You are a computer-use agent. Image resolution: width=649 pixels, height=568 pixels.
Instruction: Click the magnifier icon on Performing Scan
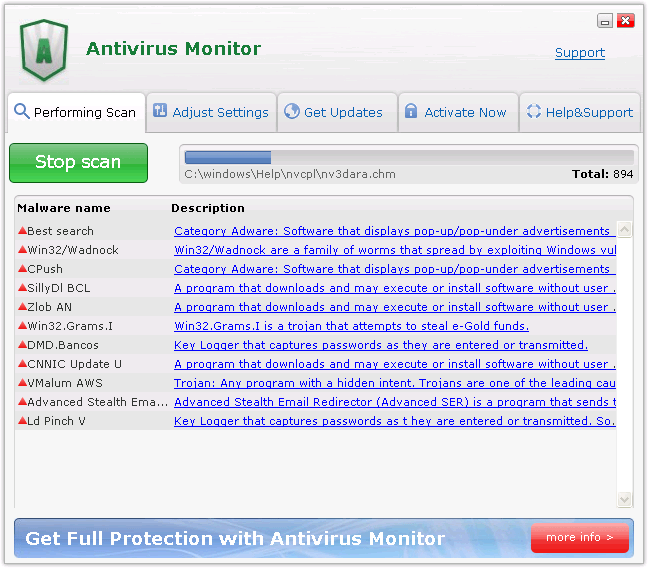tap(21, 112)
